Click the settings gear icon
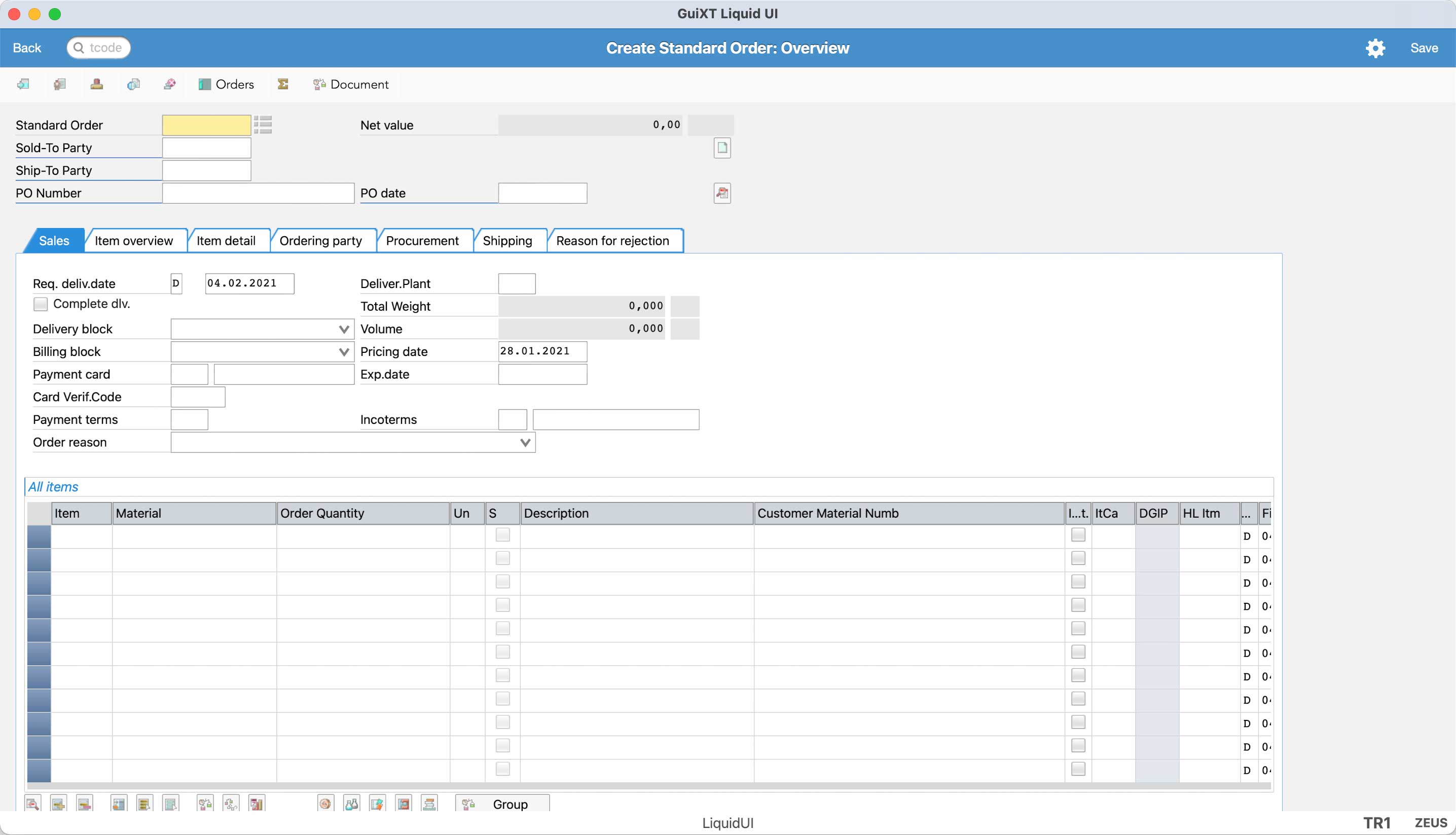The width and height of the screenshot is (1456, 835). pos(1374,48)
